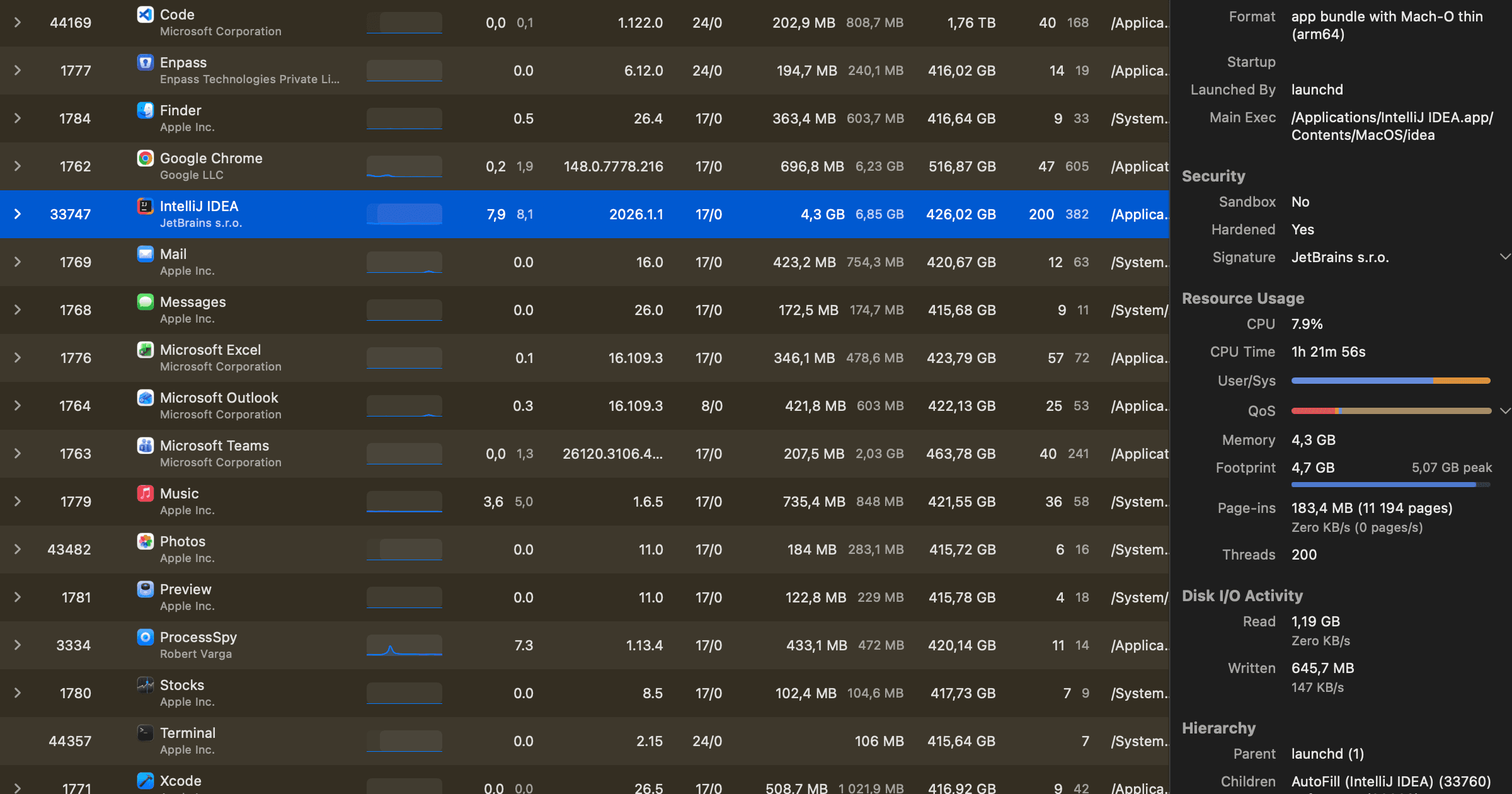Click the Threads value 200 in inspector
This screenshot has width=1512, height=794.
point(1304,555)
